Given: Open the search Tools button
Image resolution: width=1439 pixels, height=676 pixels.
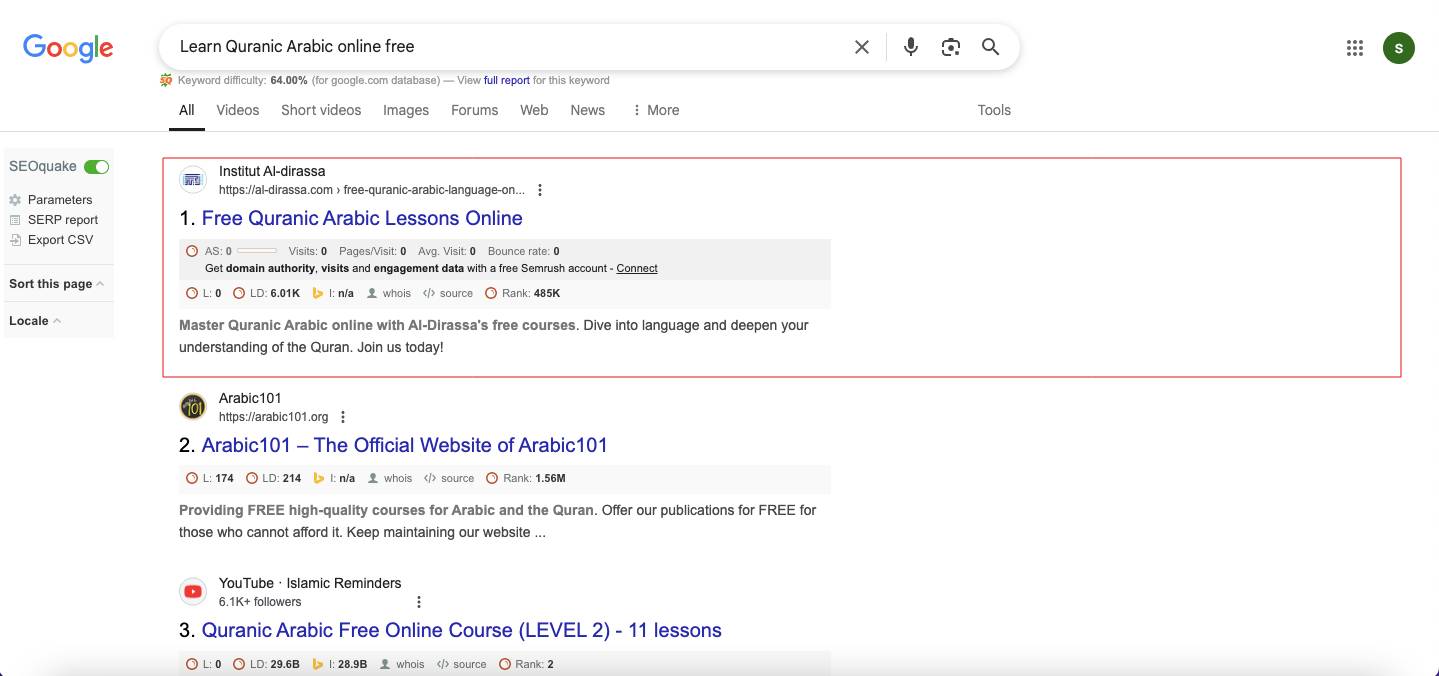Looking at the screenshot, I should coord(994,110).
